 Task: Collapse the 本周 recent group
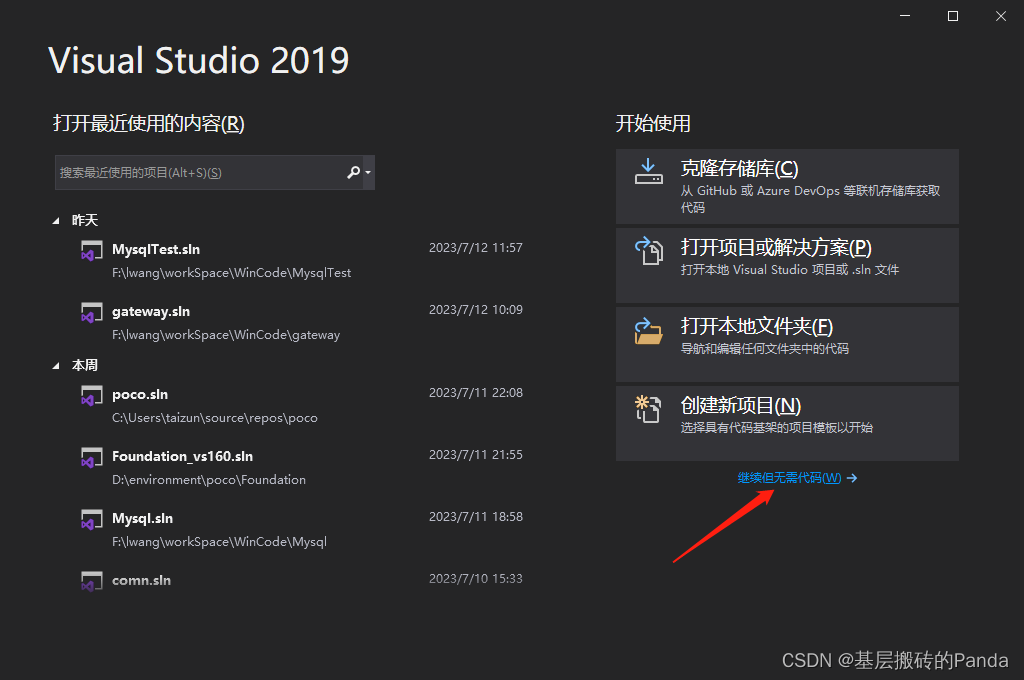click(56, 364)
